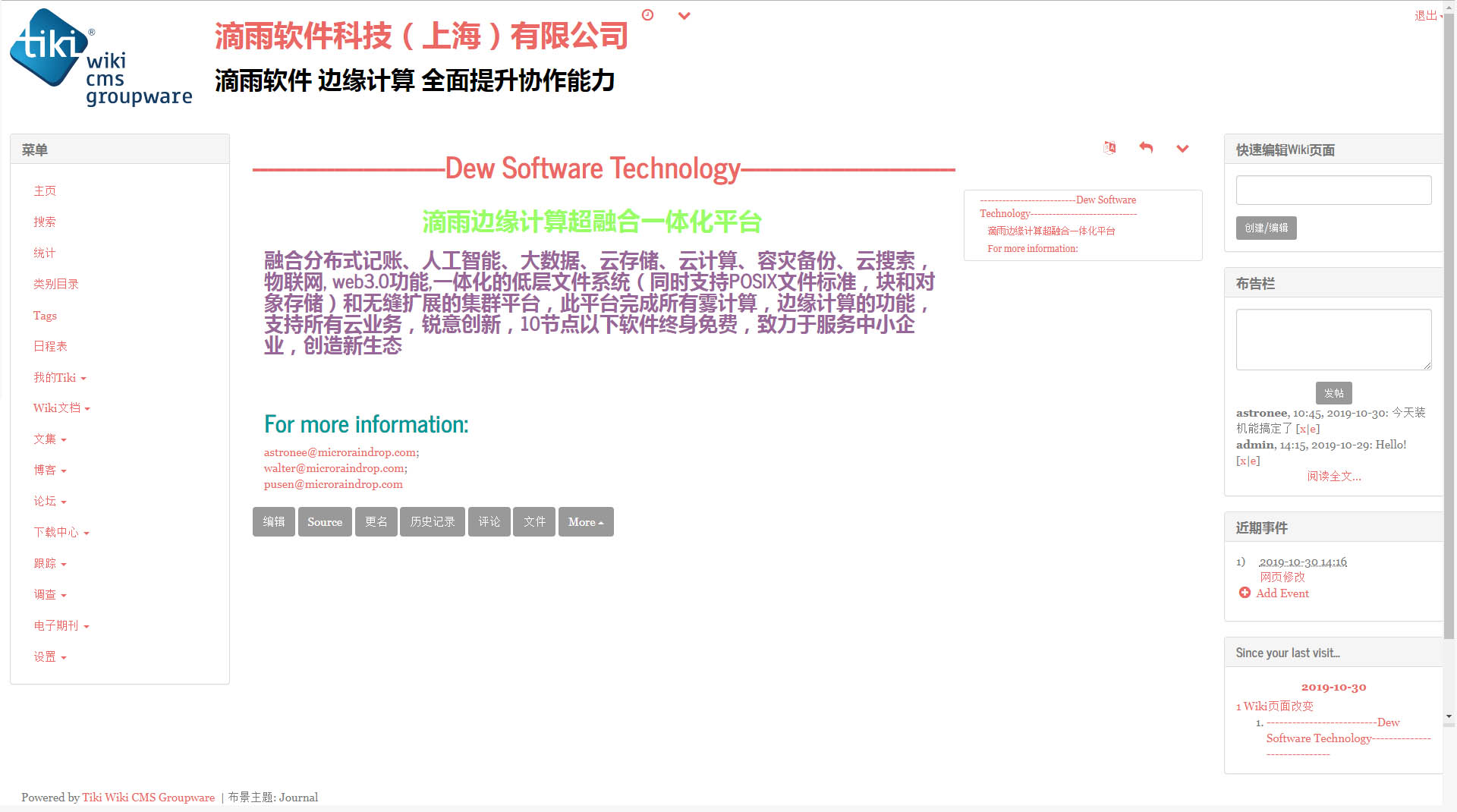1457x812 pixels.
Task: Open the 搜索 menu item
Action: 45,222
